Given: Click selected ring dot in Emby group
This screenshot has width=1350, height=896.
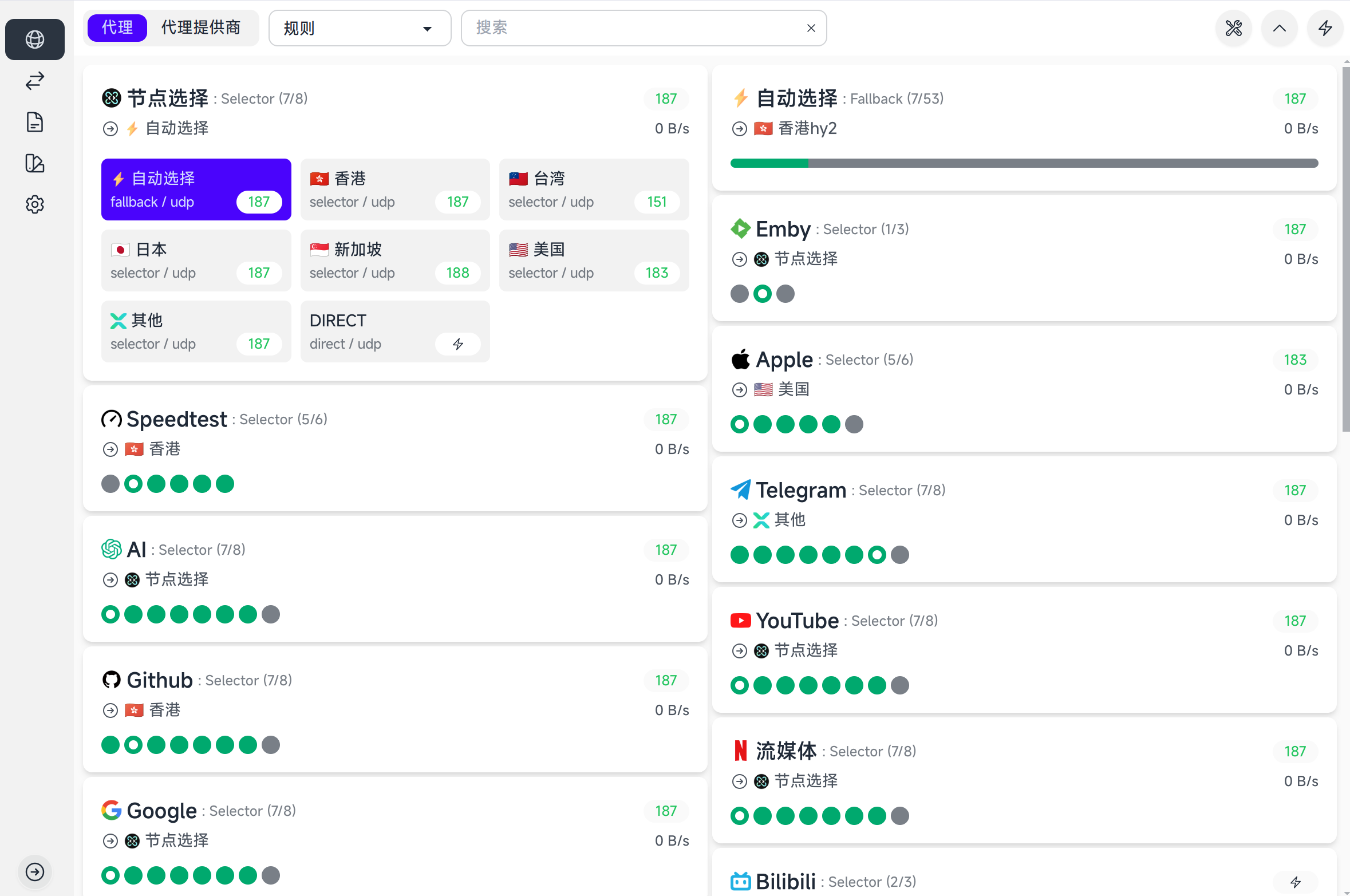Looking at the screenshot, I should point(763,294).
